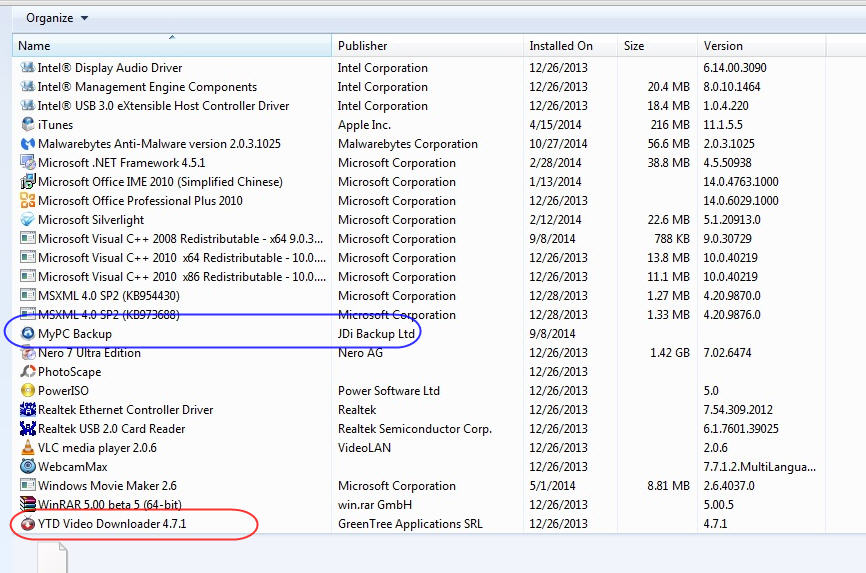Click version "7.54.309.2012"
This screenshot has width=866, height=573.
tap(738, 409)
